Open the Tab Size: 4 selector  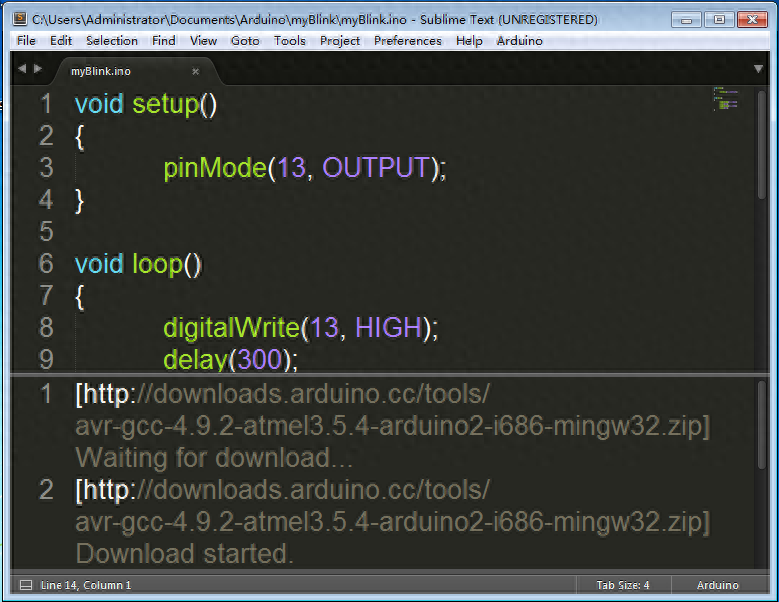(623, 585)
